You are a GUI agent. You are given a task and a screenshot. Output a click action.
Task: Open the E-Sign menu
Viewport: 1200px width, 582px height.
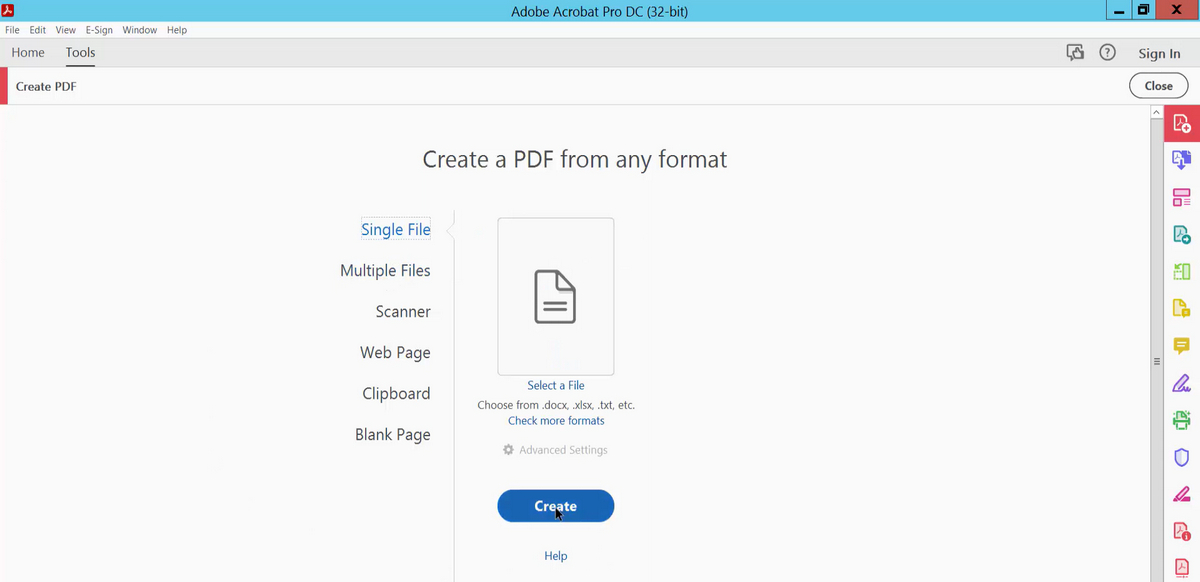(x=99, y=30)
